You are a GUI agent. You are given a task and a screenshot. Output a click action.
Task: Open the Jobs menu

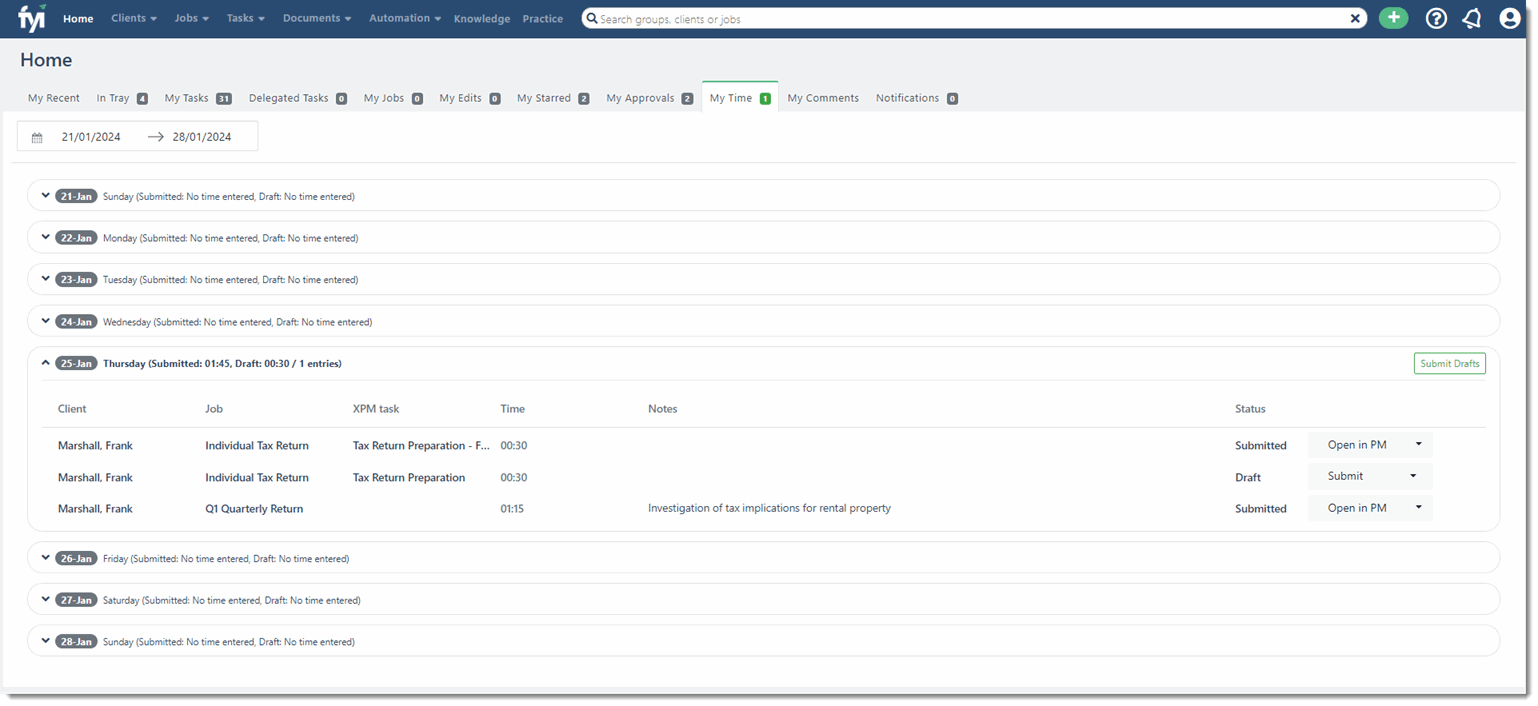click(192, 18)
